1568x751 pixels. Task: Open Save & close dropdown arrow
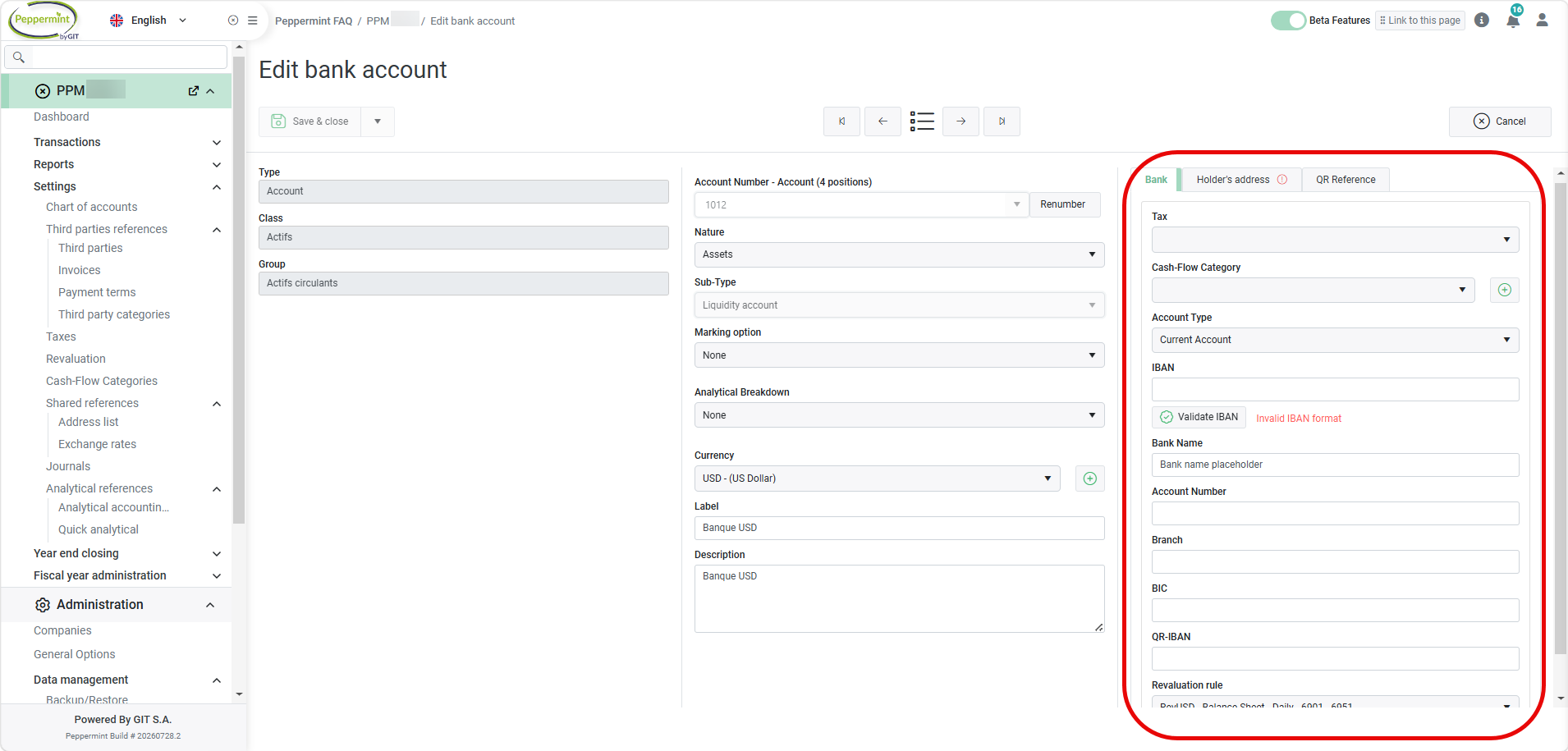pyautogui.click(x=378, y=121)
